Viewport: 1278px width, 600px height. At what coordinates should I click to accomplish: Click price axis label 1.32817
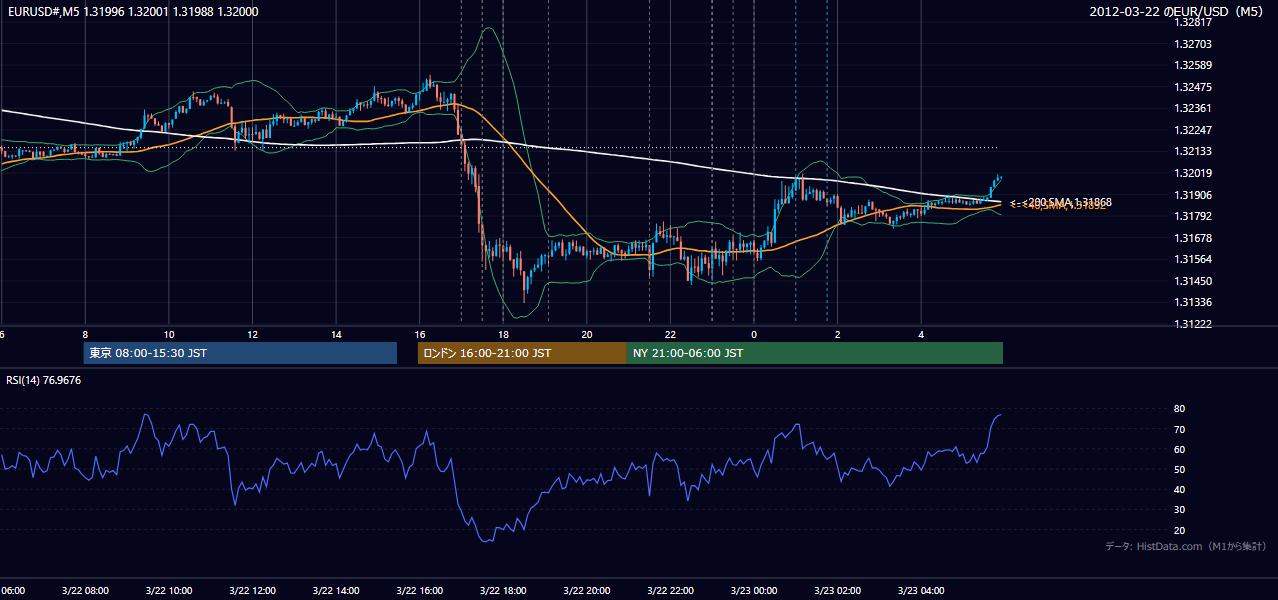[1194, 23]
